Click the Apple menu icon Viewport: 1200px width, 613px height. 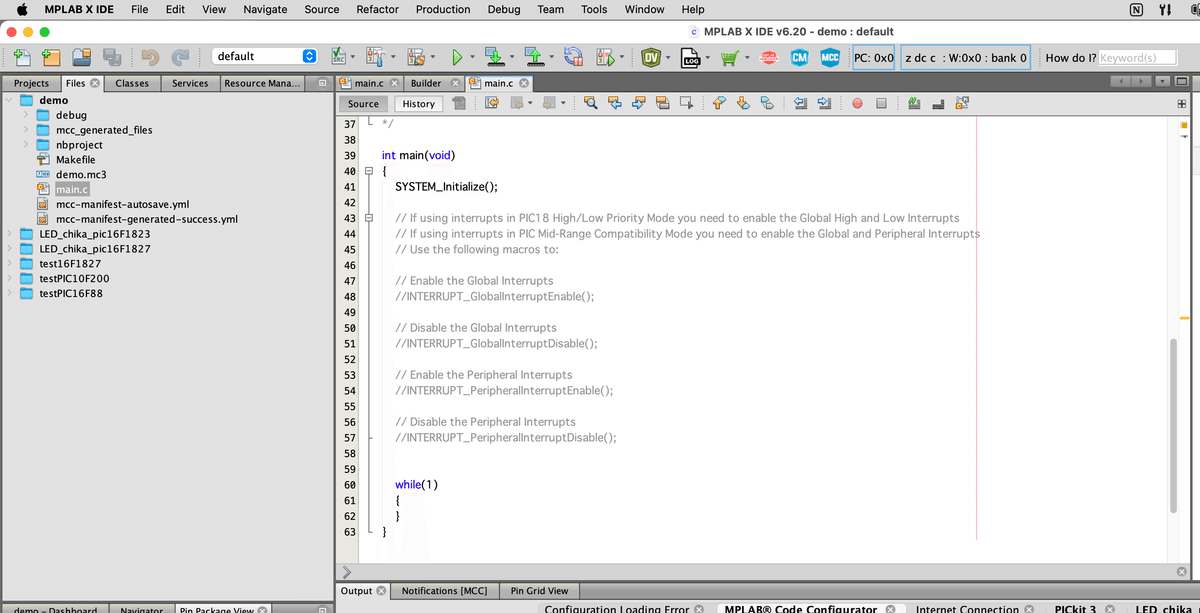tap(21, 9)
